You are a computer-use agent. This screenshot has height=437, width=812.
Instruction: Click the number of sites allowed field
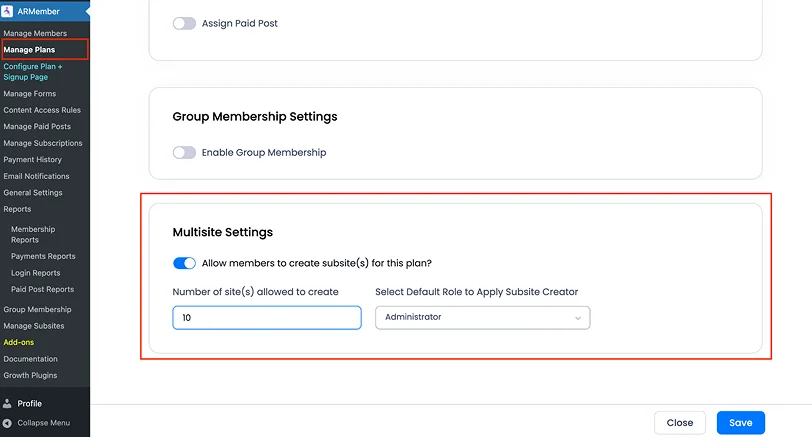tap(267, 317)
